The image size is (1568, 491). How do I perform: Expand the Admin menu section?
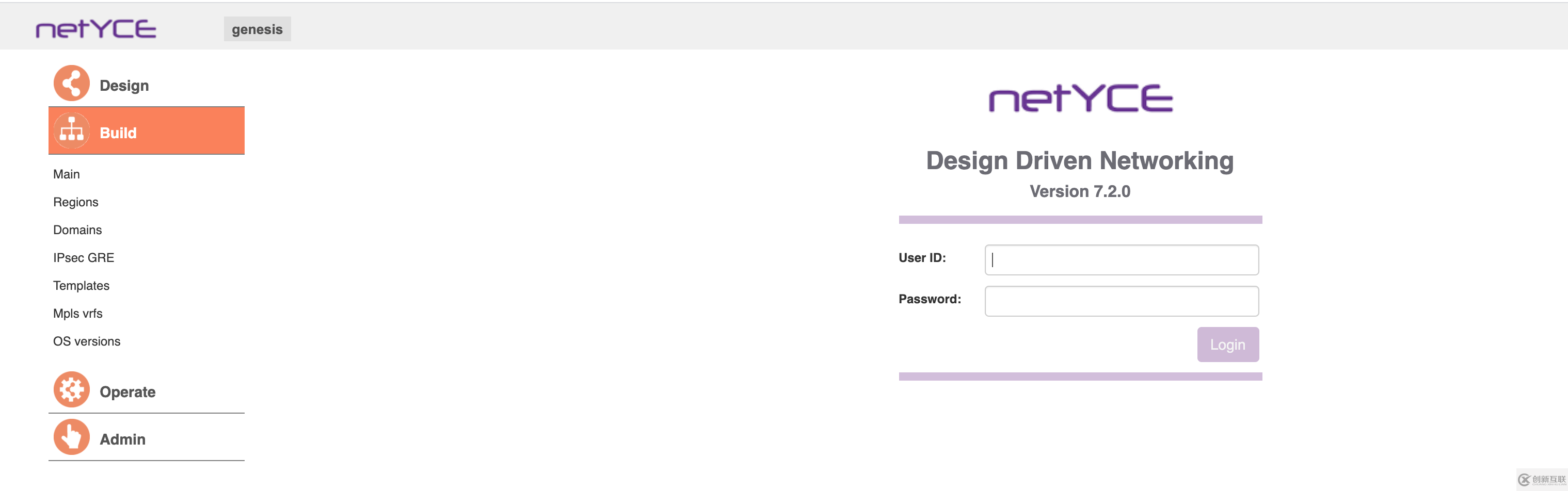point(122,439)
